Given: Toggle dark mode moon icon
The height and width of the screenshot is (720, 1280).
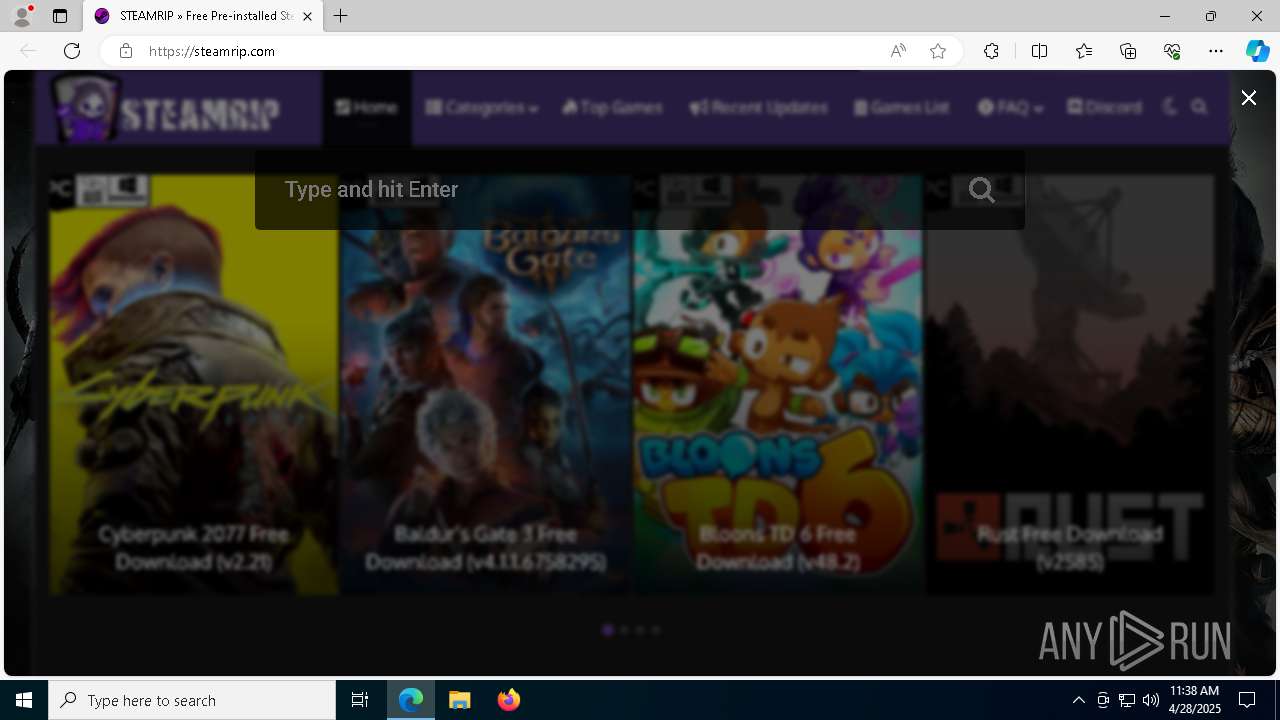Looking at the screenshot, I should point(1171,107).
